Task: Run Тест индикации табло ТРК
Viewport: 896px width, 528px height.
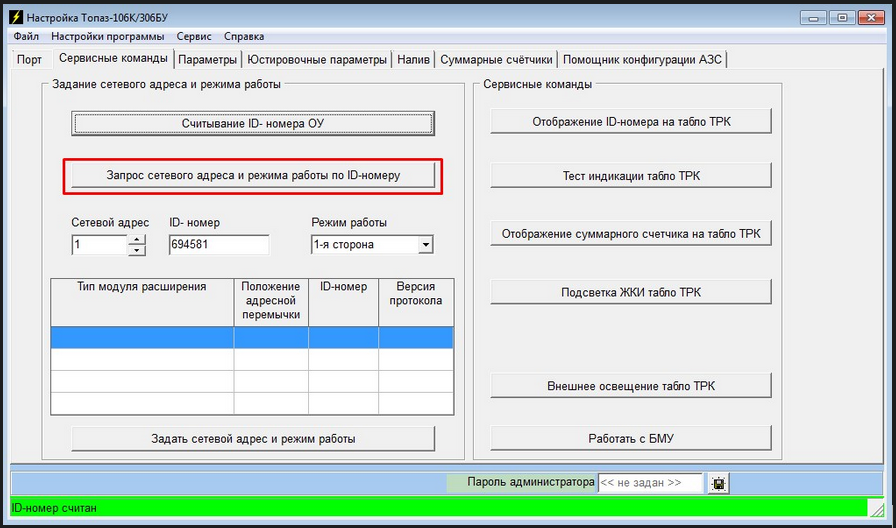Action: click(x=631, y=175)
